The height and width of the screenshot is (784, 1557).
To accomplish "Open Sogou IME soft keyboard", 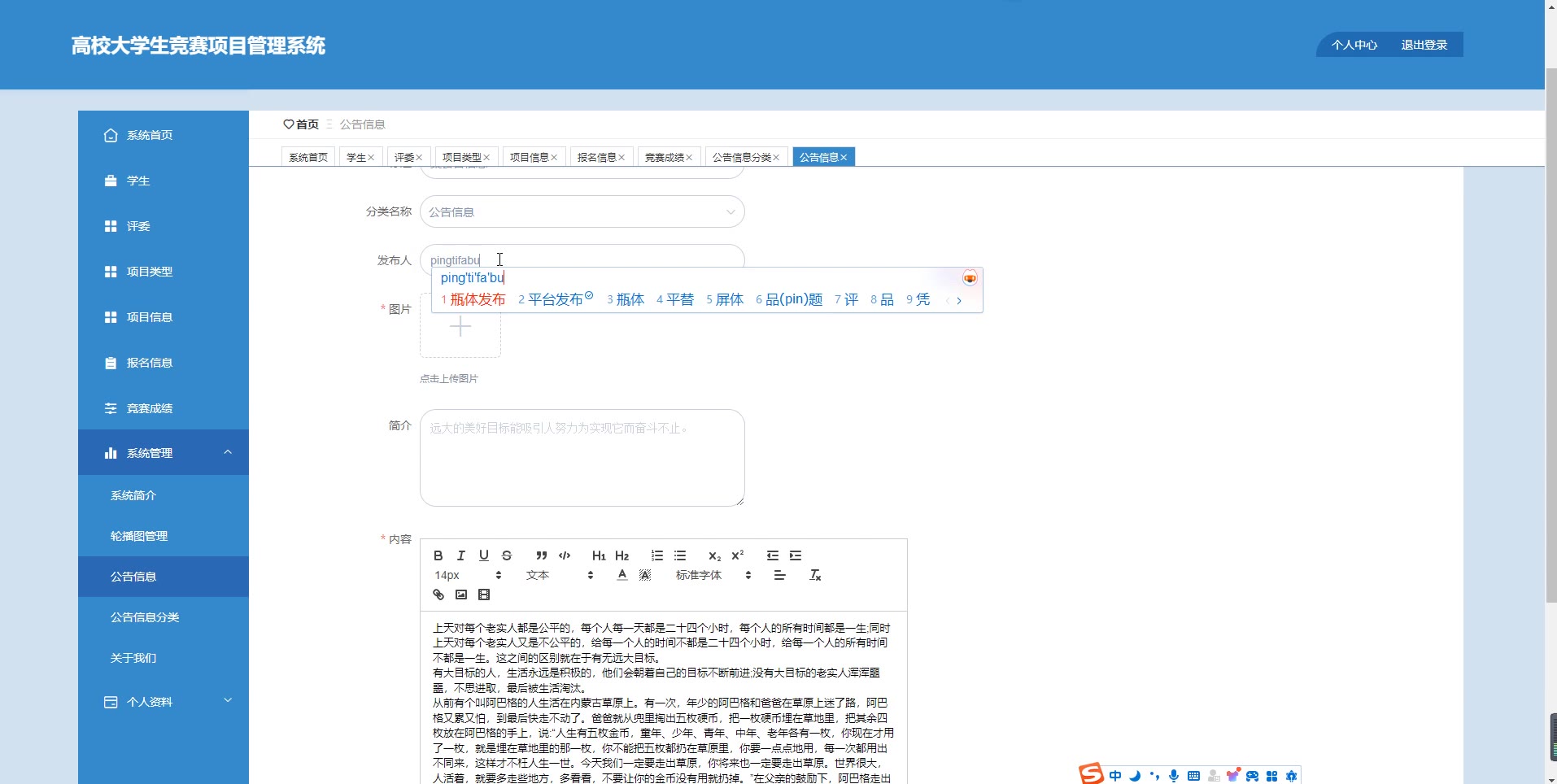I will coord(1193,776).
